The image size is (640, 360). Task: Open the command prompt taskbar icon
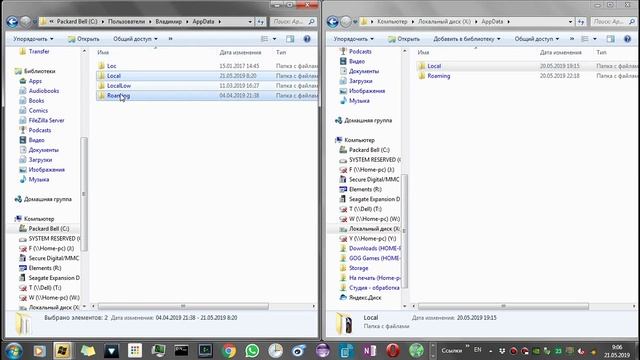[181, 351]
